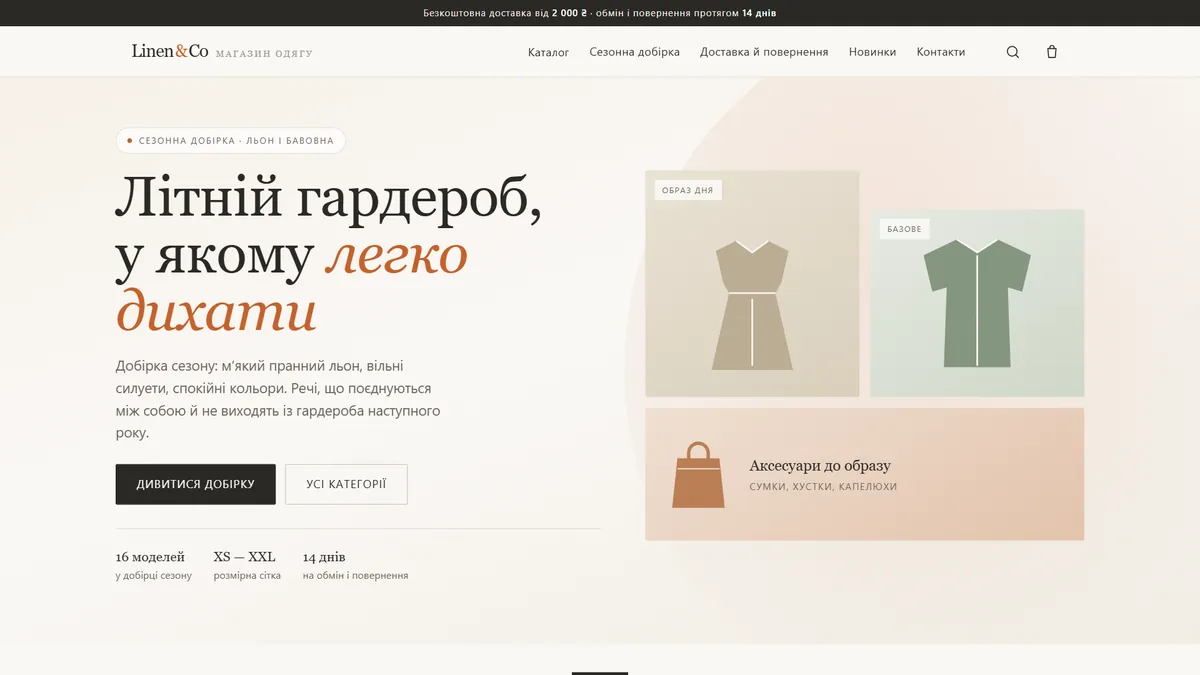Click the Дивитися добірку button
Screen dimensions: 1200x675
point(195,484)
